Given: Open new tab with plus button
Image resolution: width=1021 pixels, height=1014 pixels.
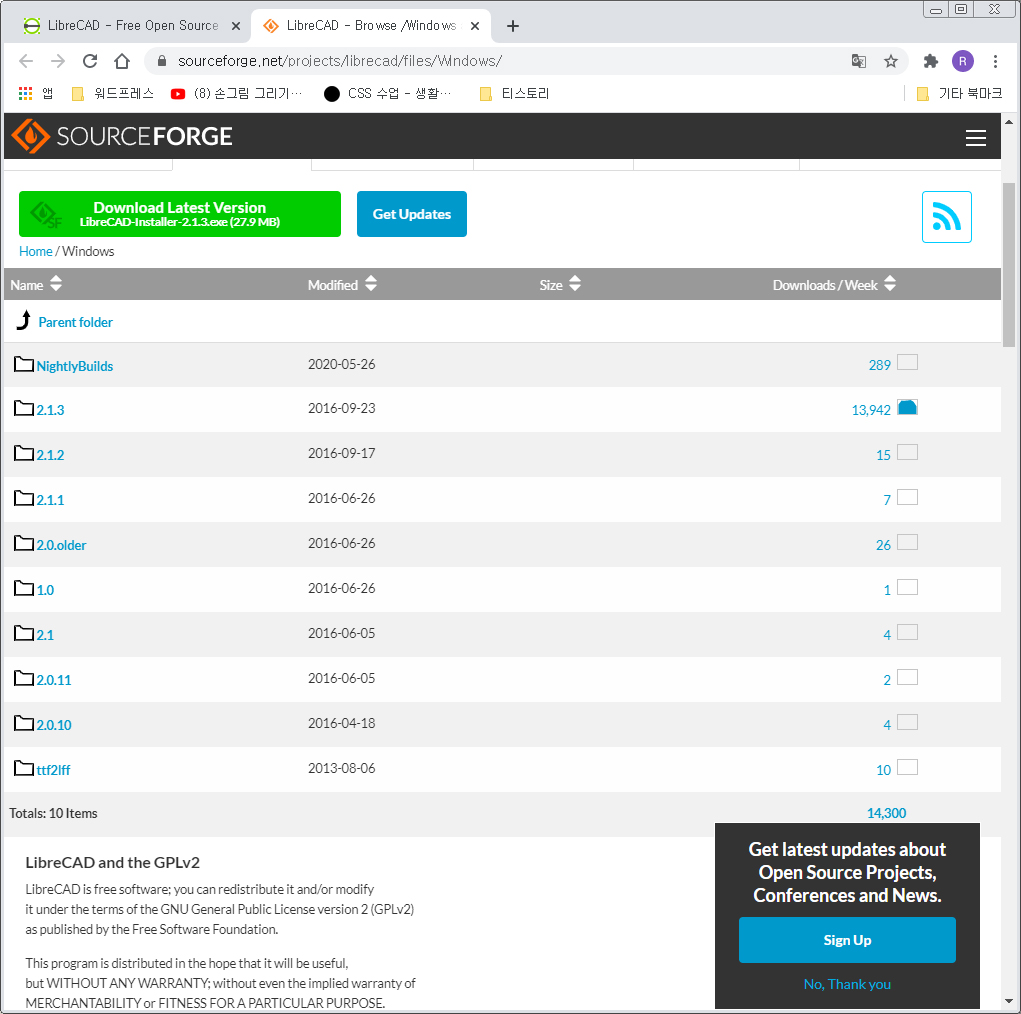Looking at the screenshot, I should (x=512, y=26).
